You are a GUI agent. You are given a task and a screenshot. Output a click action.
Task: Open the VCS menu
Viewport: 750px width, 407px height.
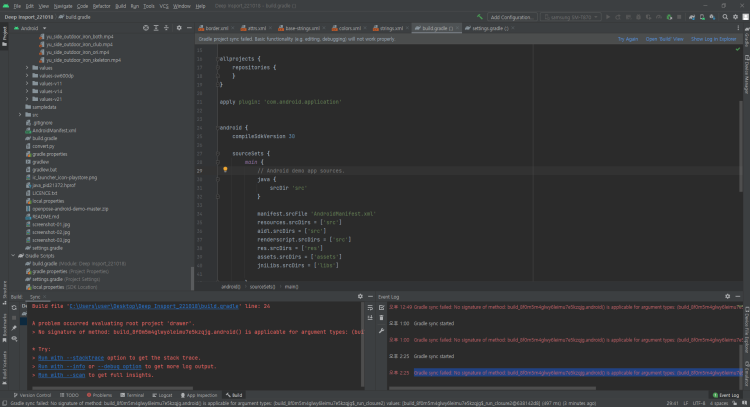pyautogui.click(x=164, y=6)
